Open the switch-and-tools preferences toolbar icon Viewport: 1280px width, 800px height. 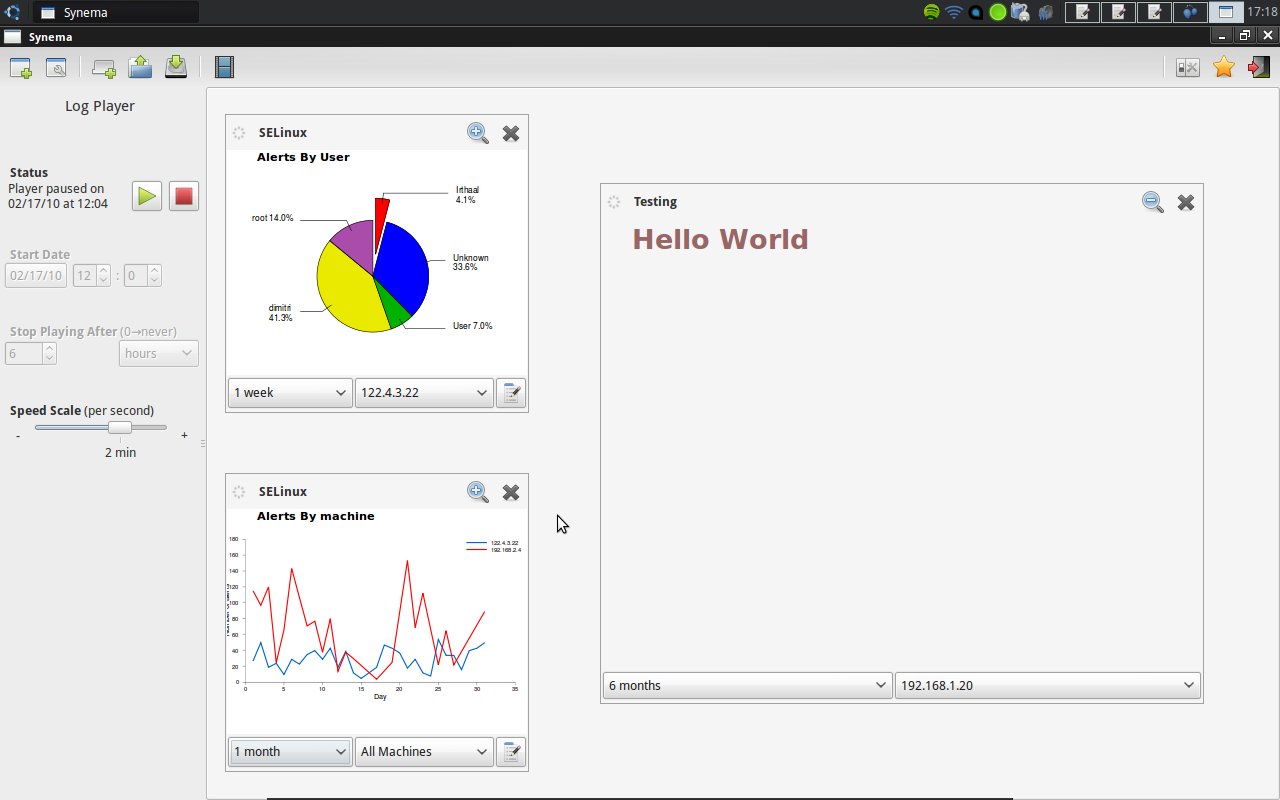[x=1188, y=68]
